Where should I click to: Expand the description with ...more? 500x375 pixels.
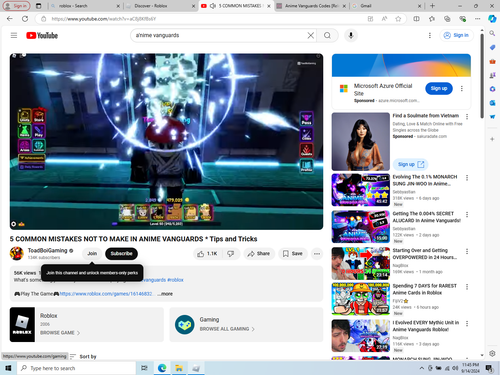165,294
